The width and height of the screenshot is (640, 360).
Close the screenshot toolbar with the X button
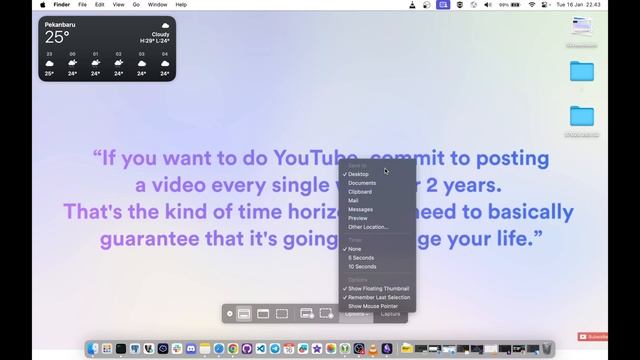tap(230, 314)
